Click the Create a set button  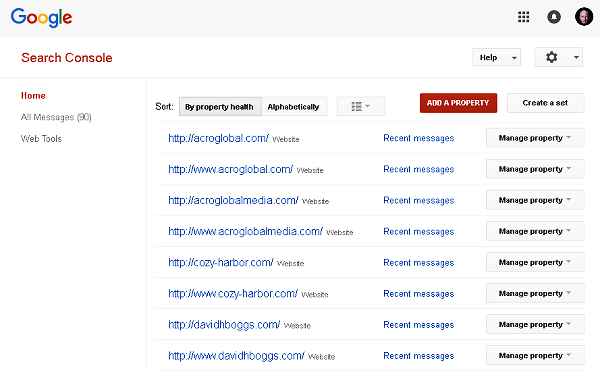click(x=545, y=103)
